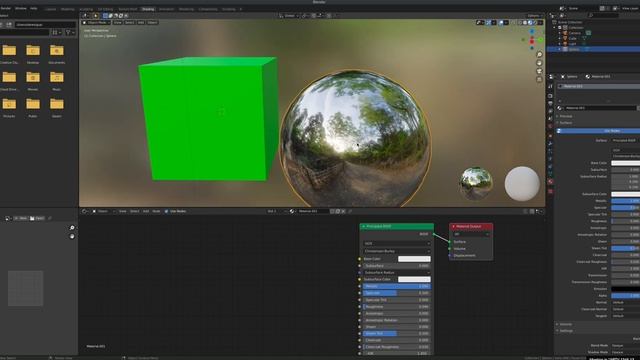
Task: Click the zoom icon in image editor panel
Action: point(72,228)
